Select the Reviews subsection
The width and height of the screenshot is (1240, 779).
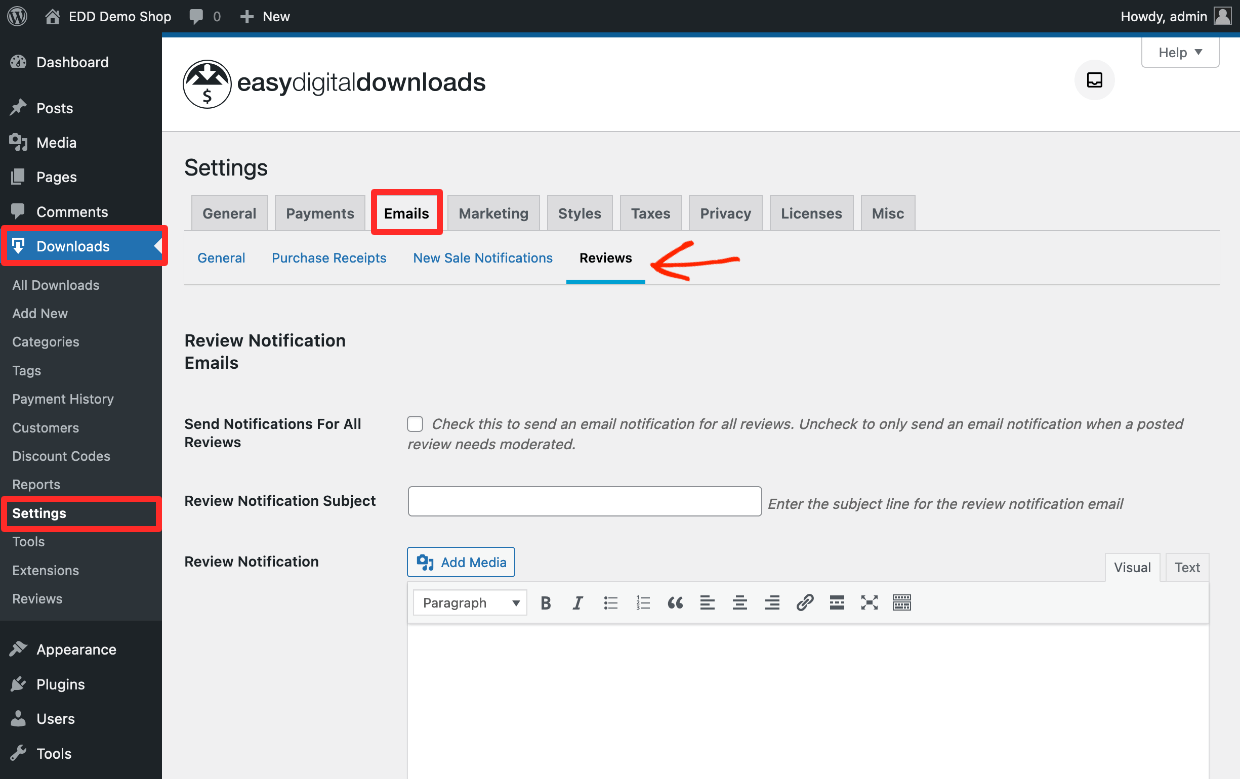pyautogui.click(x=606, y=258)
